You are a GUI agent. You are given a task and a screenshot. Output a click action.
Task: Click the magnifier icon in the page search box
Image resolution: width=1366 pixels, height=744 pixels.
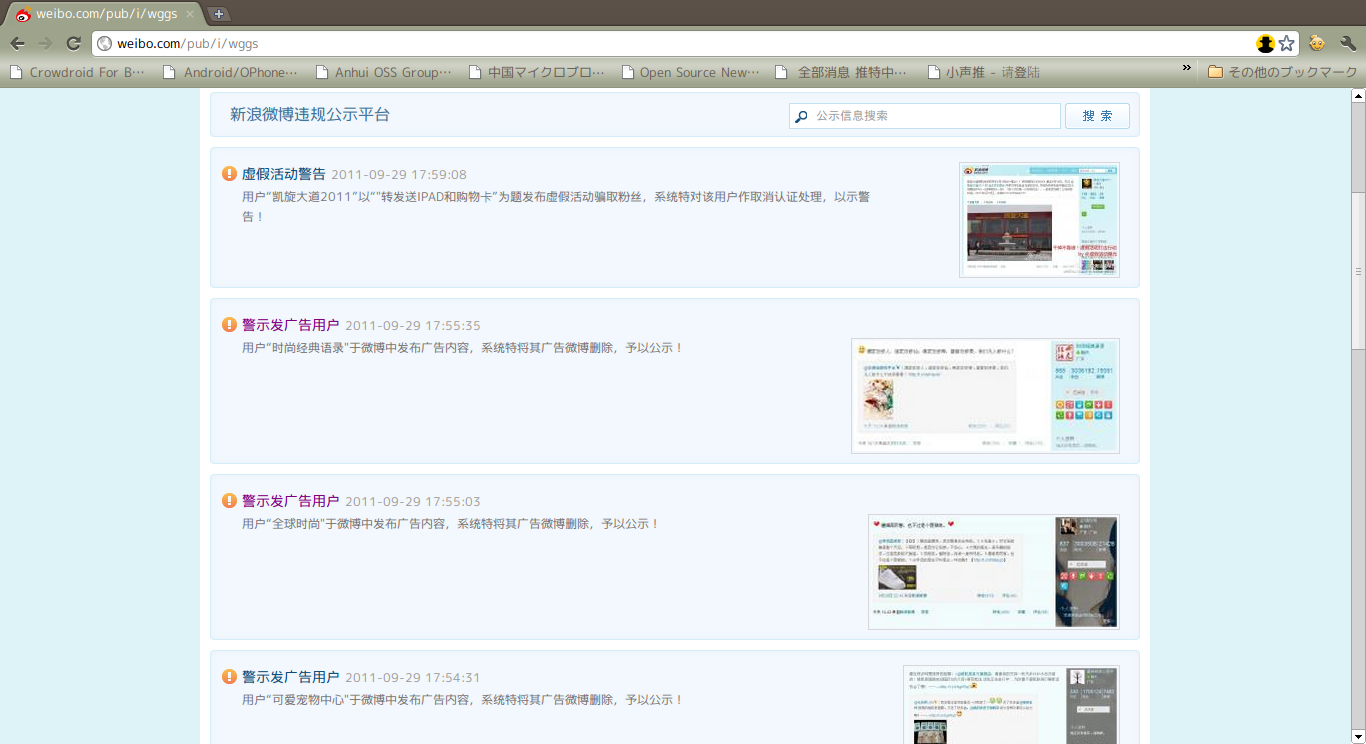coord(801,117)
